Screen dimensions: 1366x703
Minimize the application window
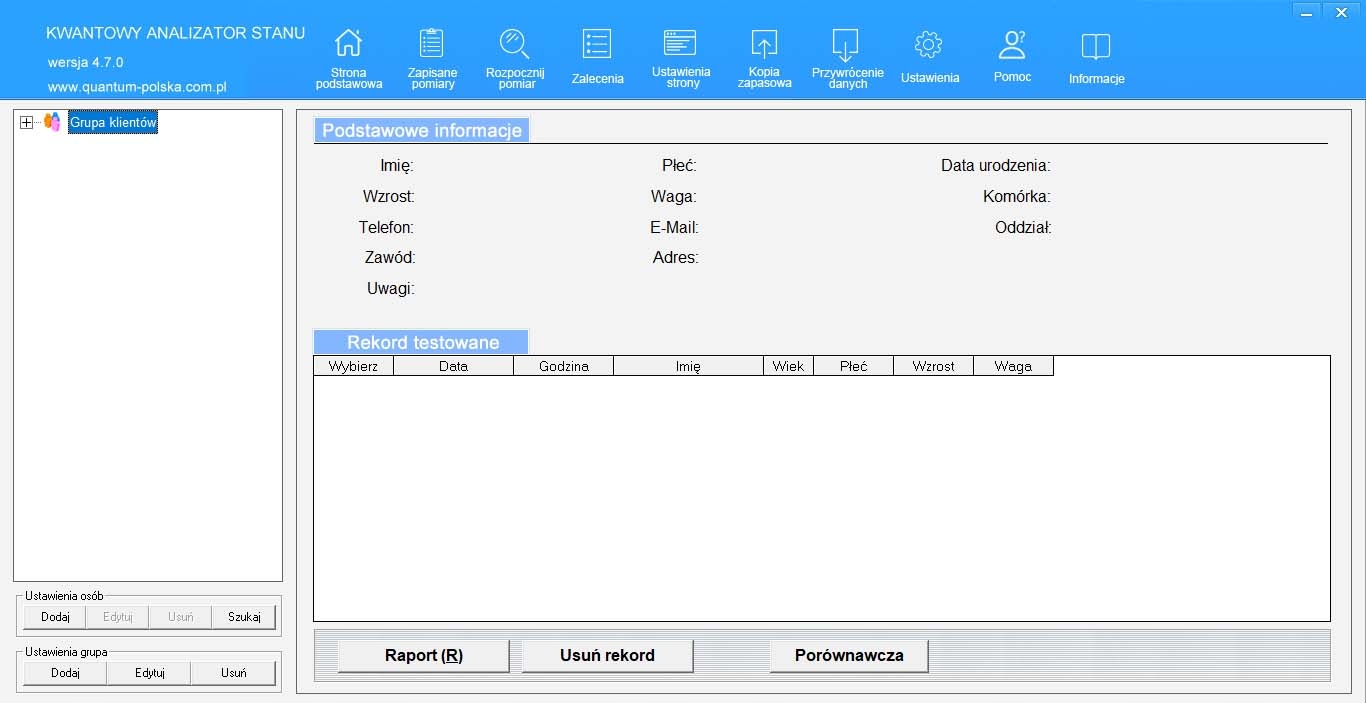(x=1308, y=11)
